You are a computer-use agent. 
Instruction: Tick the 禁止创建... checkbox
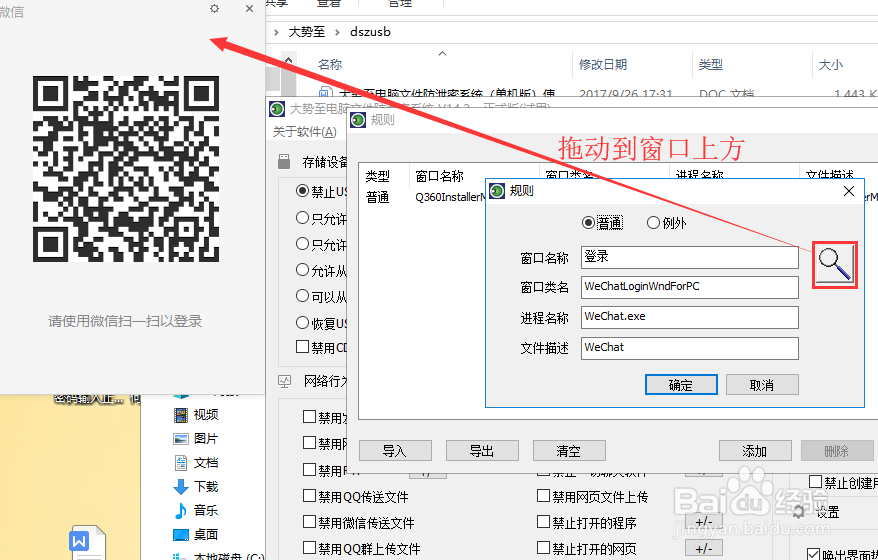click(x=816, y=482)
